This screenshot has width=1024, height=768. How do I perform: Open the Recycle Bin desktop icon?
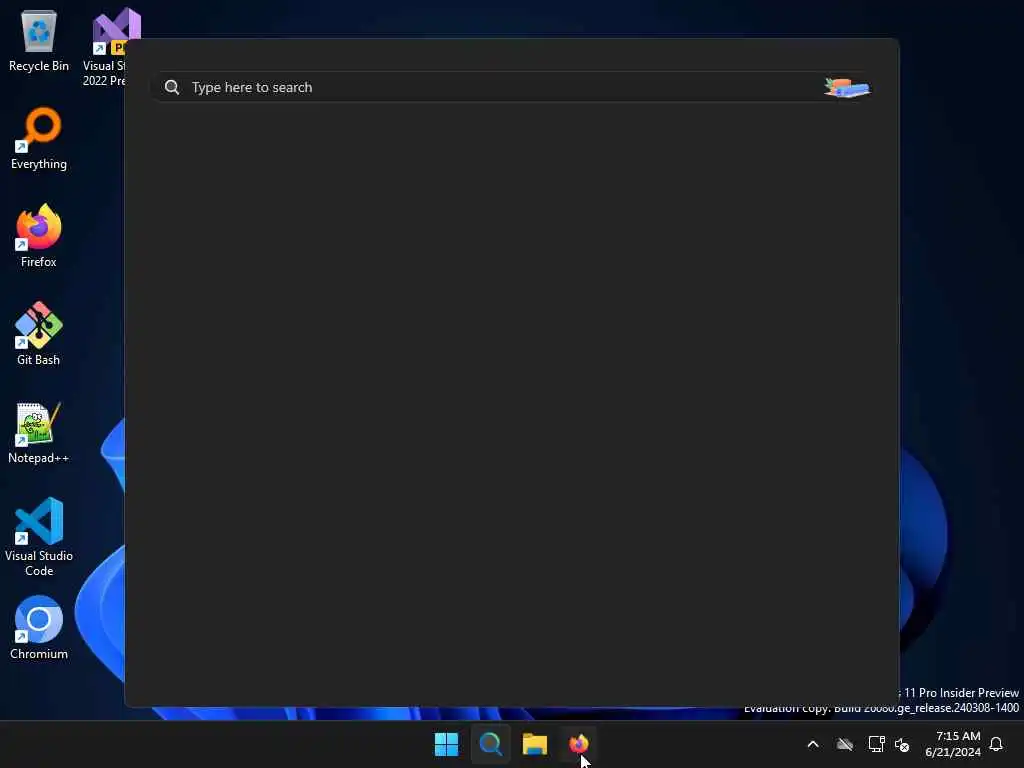tap(39, 40)
